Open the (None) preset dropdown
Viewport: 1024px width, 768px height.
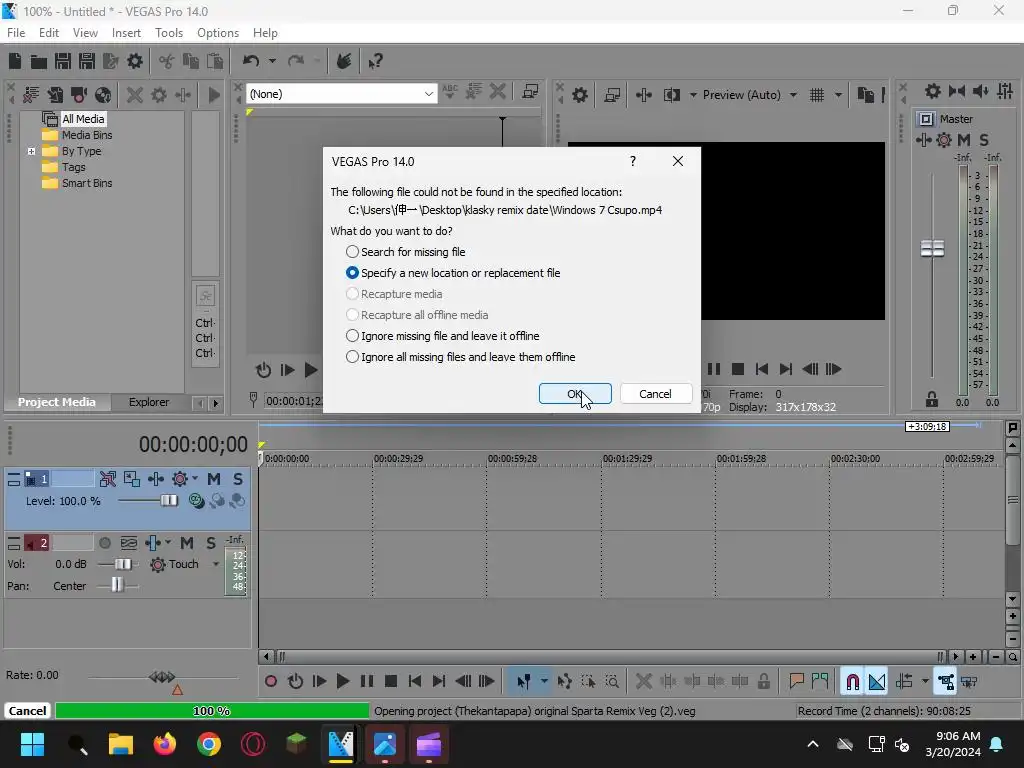(x=428, y=94)
